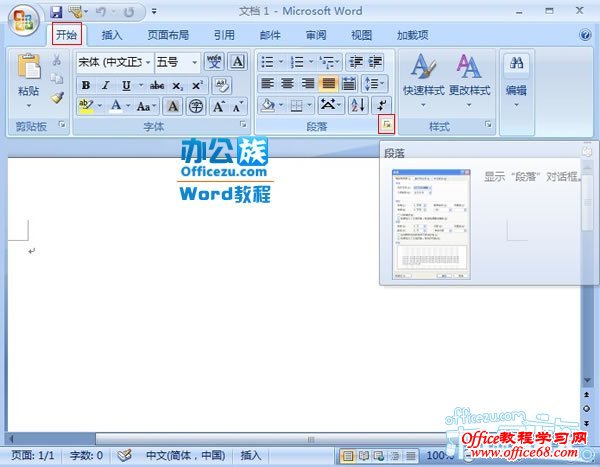This screenshot has height=467, width=600.
Task: Open the font size 五号 dropdown
Action: tap(178, 62)
